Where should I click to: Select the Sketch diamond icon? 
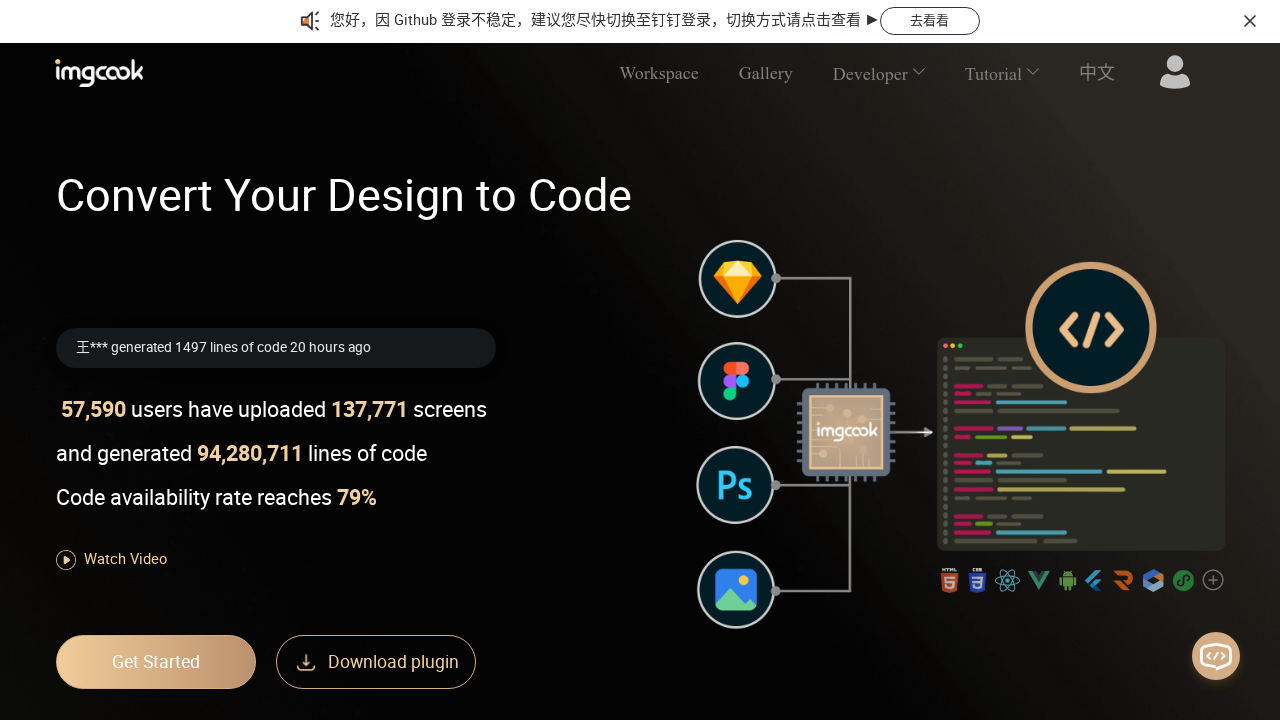(737, 278)
